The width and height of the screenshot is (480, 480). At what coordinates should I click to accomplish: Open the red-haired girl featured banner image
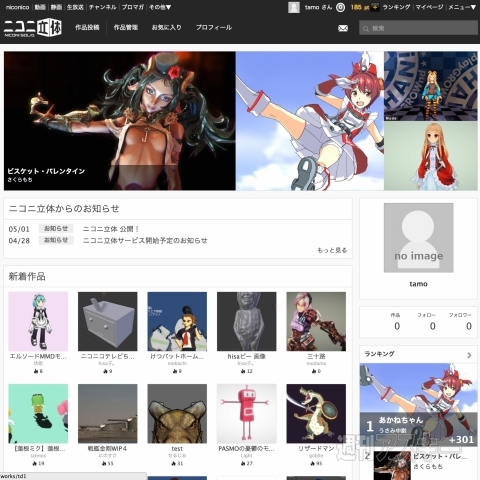pyautogui.click(x=310, y=121)
